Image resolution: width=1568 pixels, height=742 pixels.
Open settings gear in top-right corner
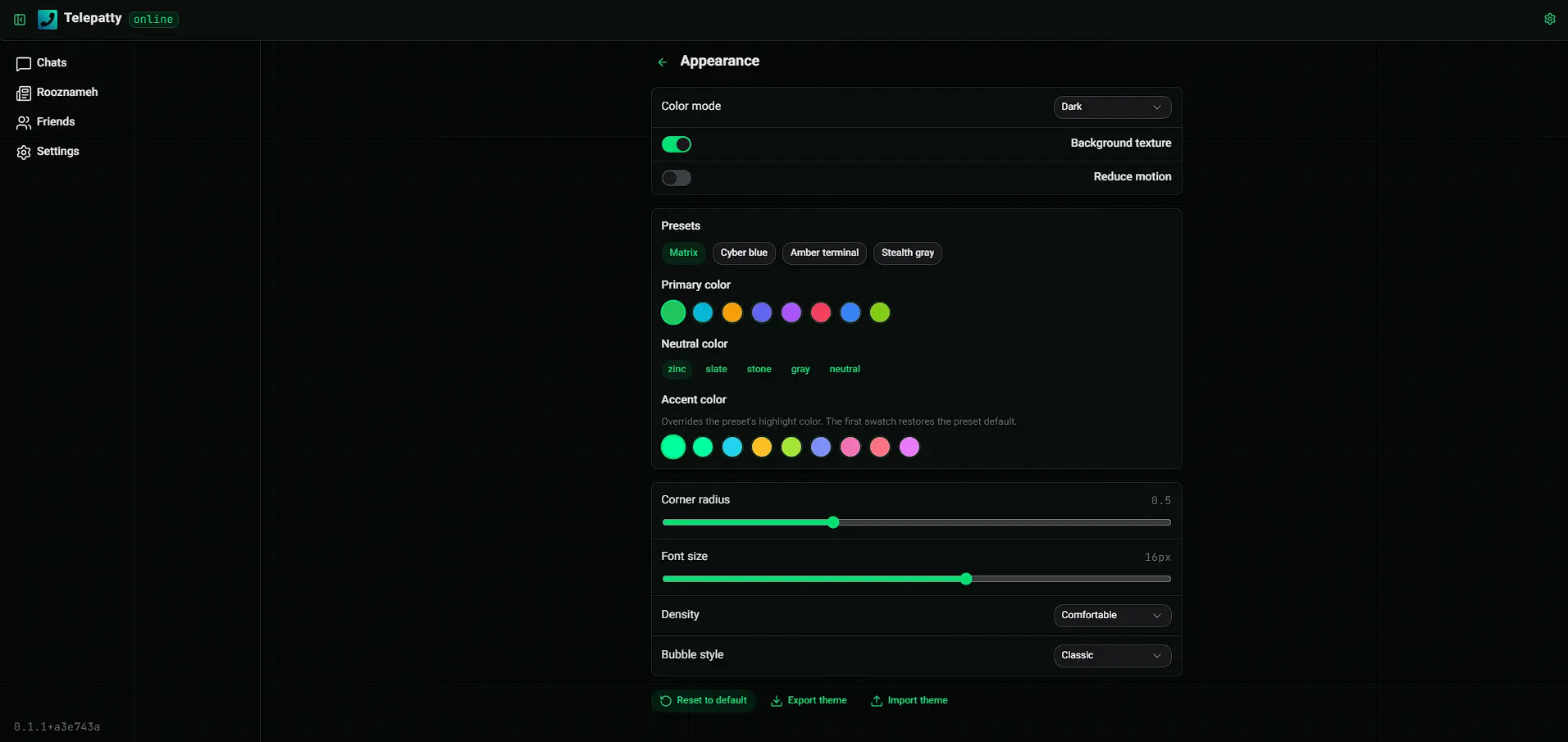pos(1549,19)
